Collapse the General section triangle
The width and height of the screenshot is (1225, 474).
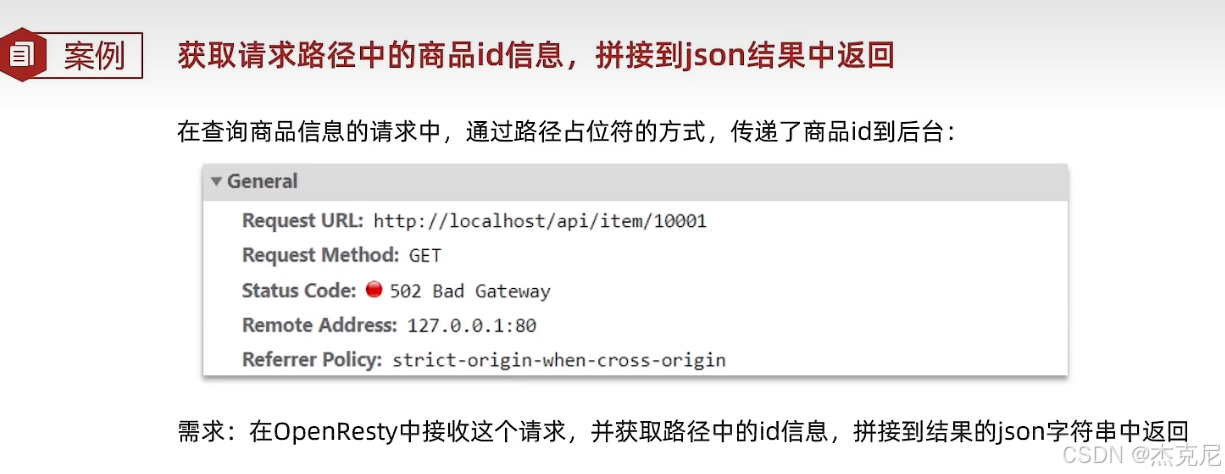(216, 182)
